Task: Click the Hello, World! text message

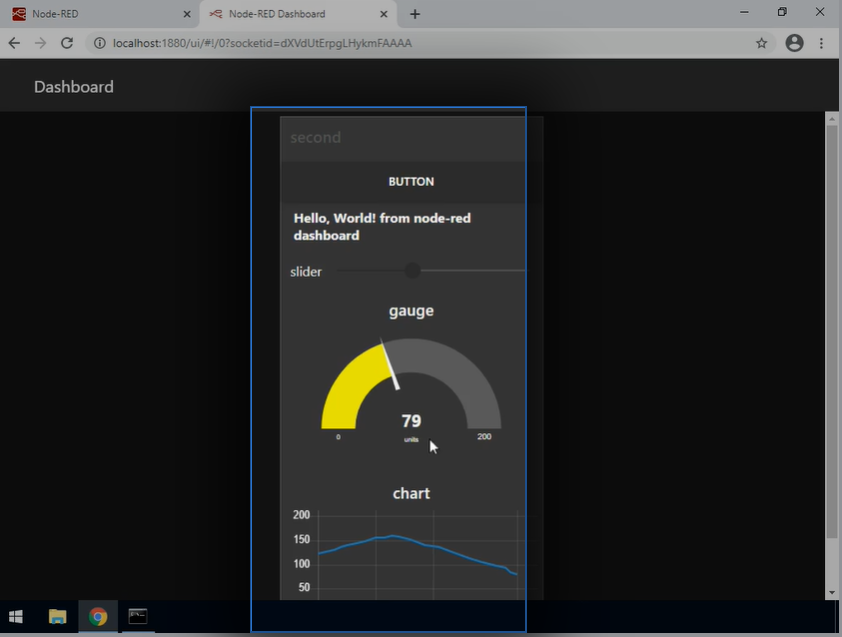Action: 382,227
